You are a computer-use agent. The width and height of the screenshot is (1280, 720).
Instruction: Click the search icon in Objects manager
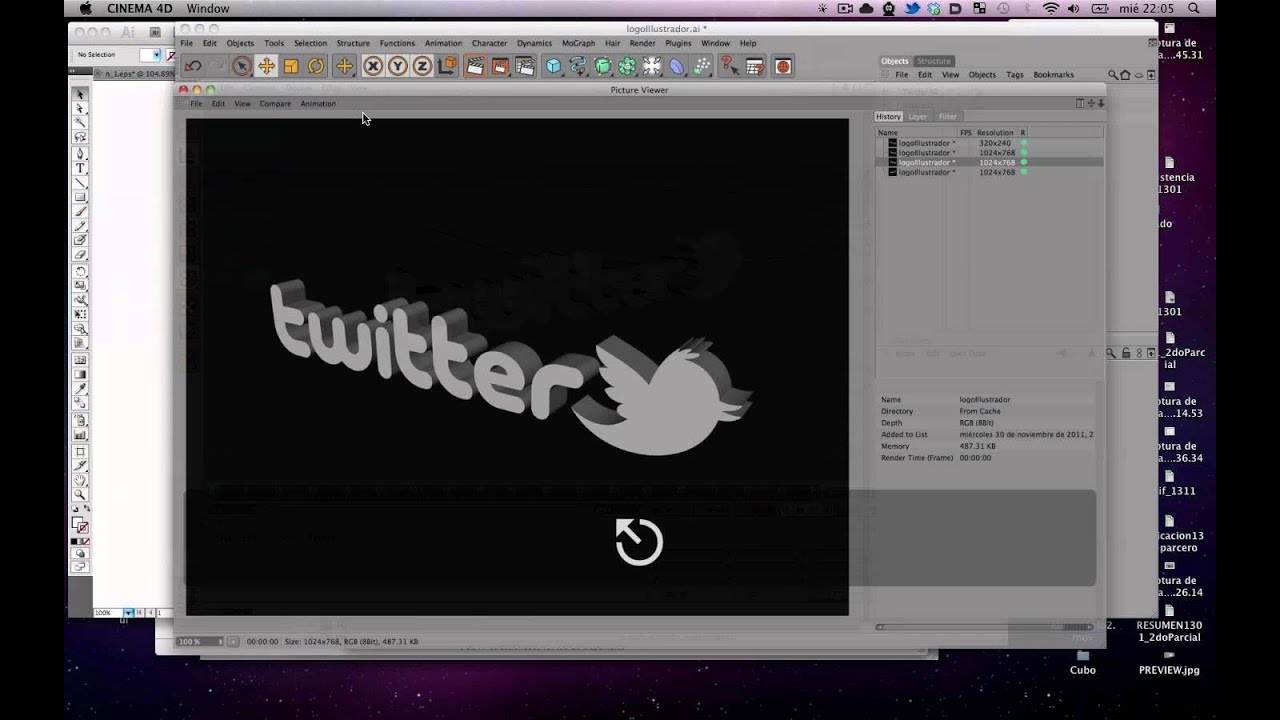click(x=1113, y=75)
